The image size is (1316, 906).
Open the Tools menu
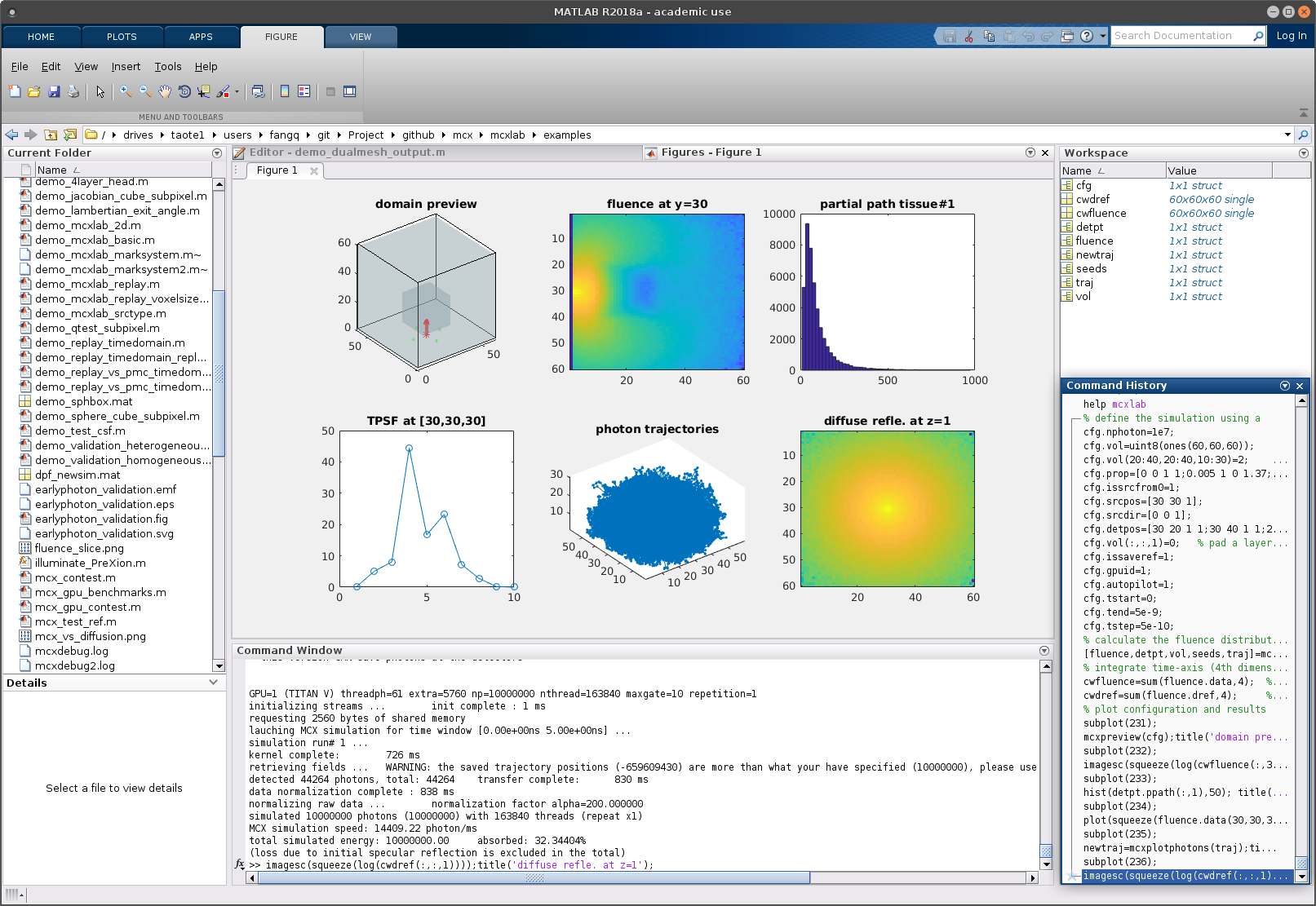(x=168, y=67)
